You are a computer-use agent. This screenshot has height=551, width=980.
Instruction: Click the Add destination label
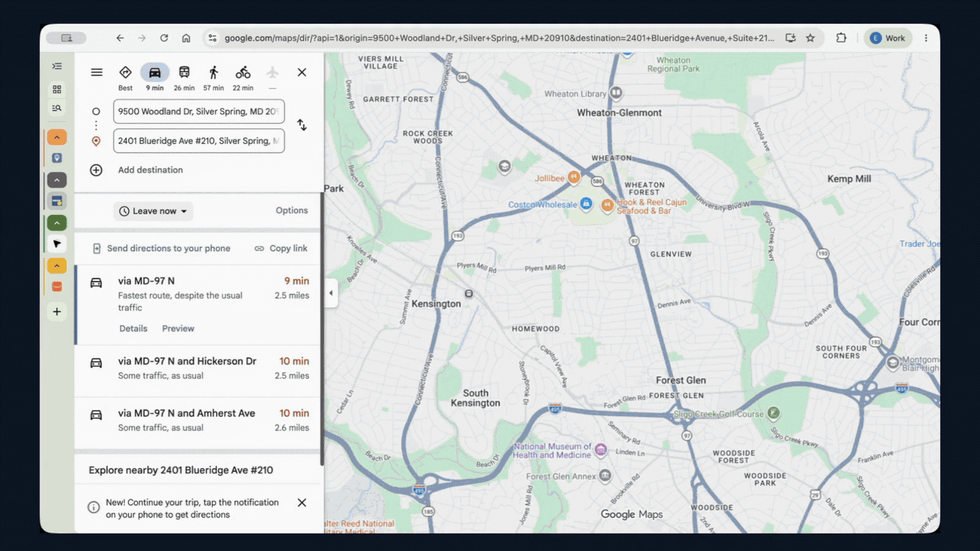pos(151,170)
